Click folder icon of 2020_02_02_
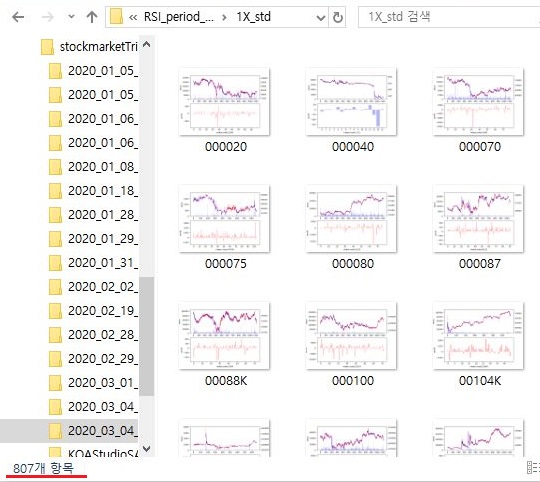 (x=55, y=287)
